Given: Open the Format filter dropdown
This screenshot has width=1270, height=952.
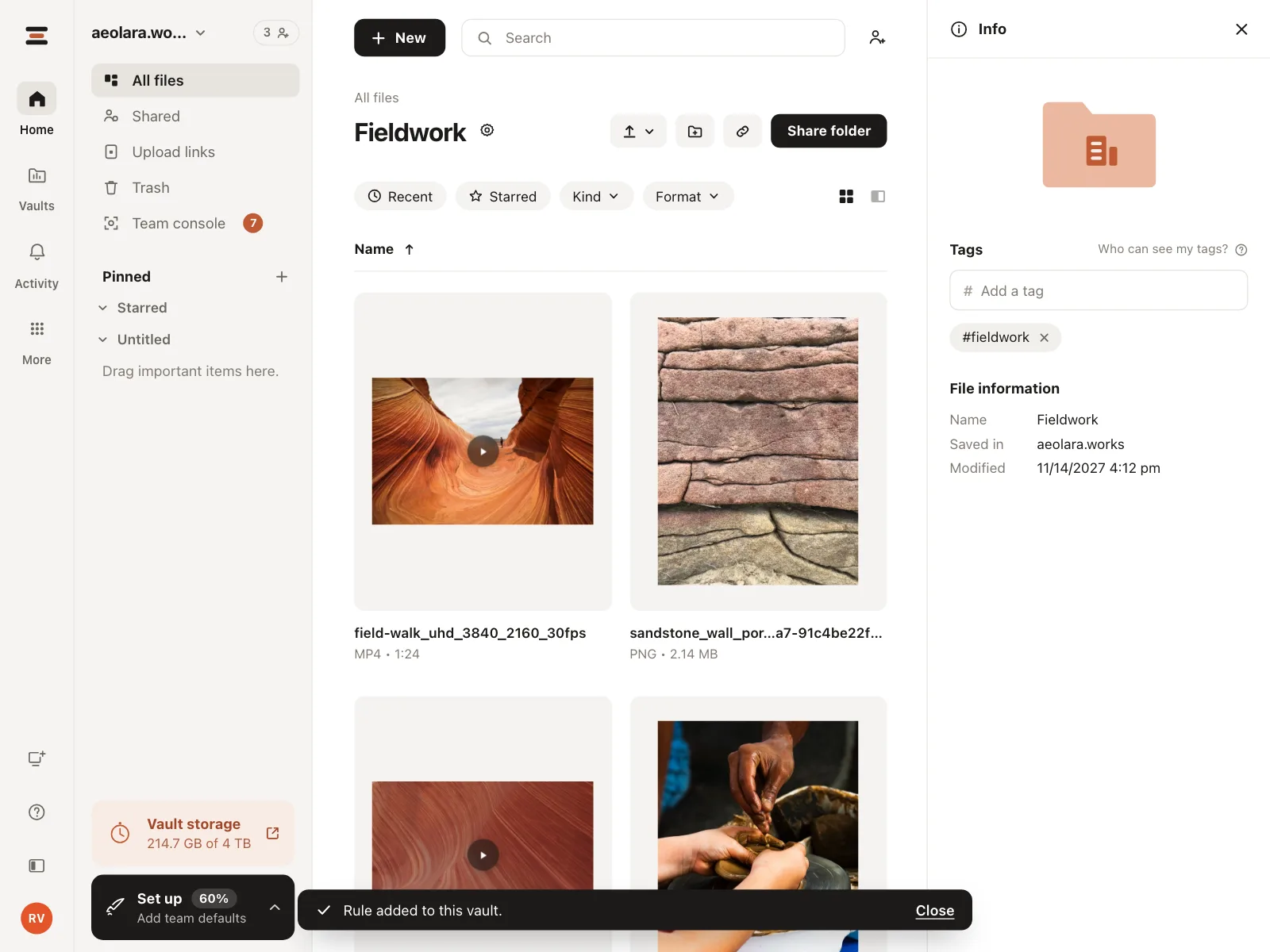Looking at the screenshot, I should [x=687, y=196].
